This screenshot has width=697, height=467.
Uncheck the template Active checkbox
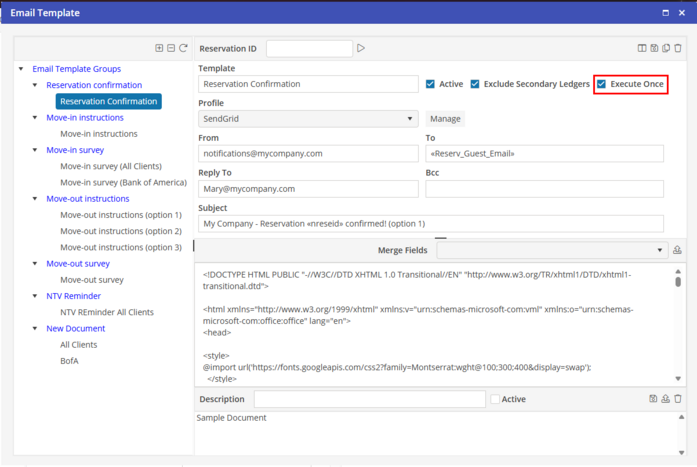coord(430,84)
